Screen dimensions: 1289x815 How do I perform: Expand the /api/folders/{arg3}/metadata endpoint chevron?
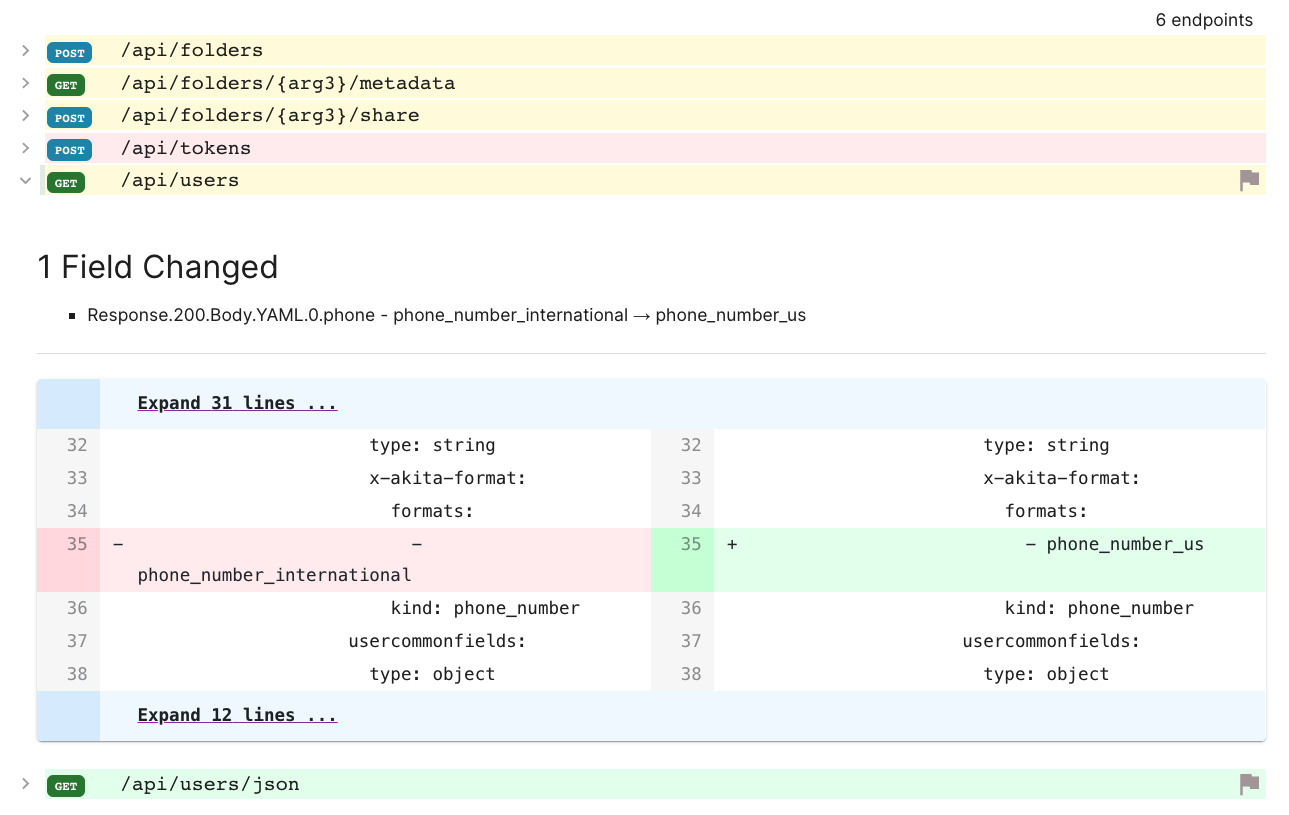point(26,83)
